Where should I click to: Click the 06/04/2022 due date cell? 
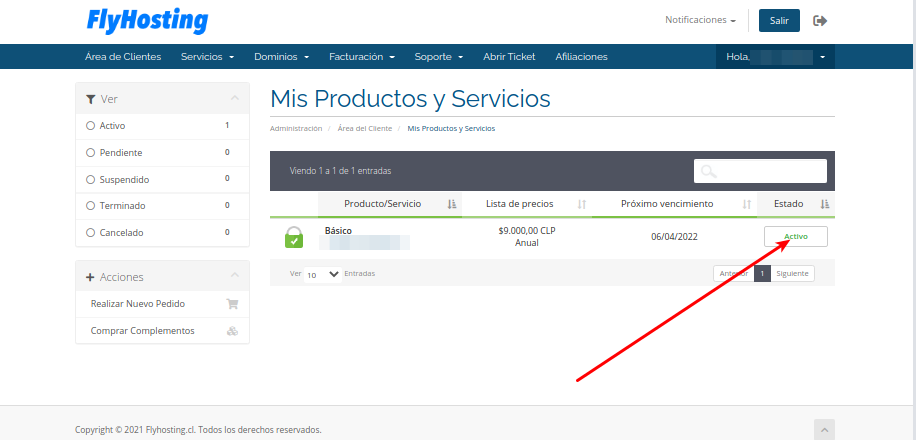pos(674,237)
